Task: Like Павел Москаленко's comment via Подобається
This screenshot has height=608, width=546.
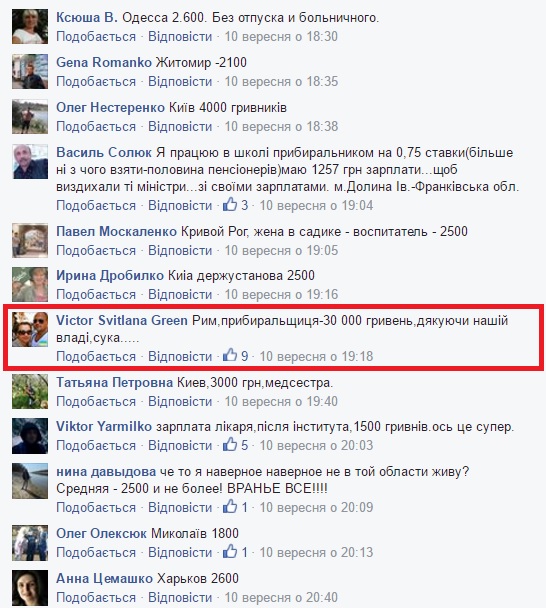Action: [x=96, y=250]
